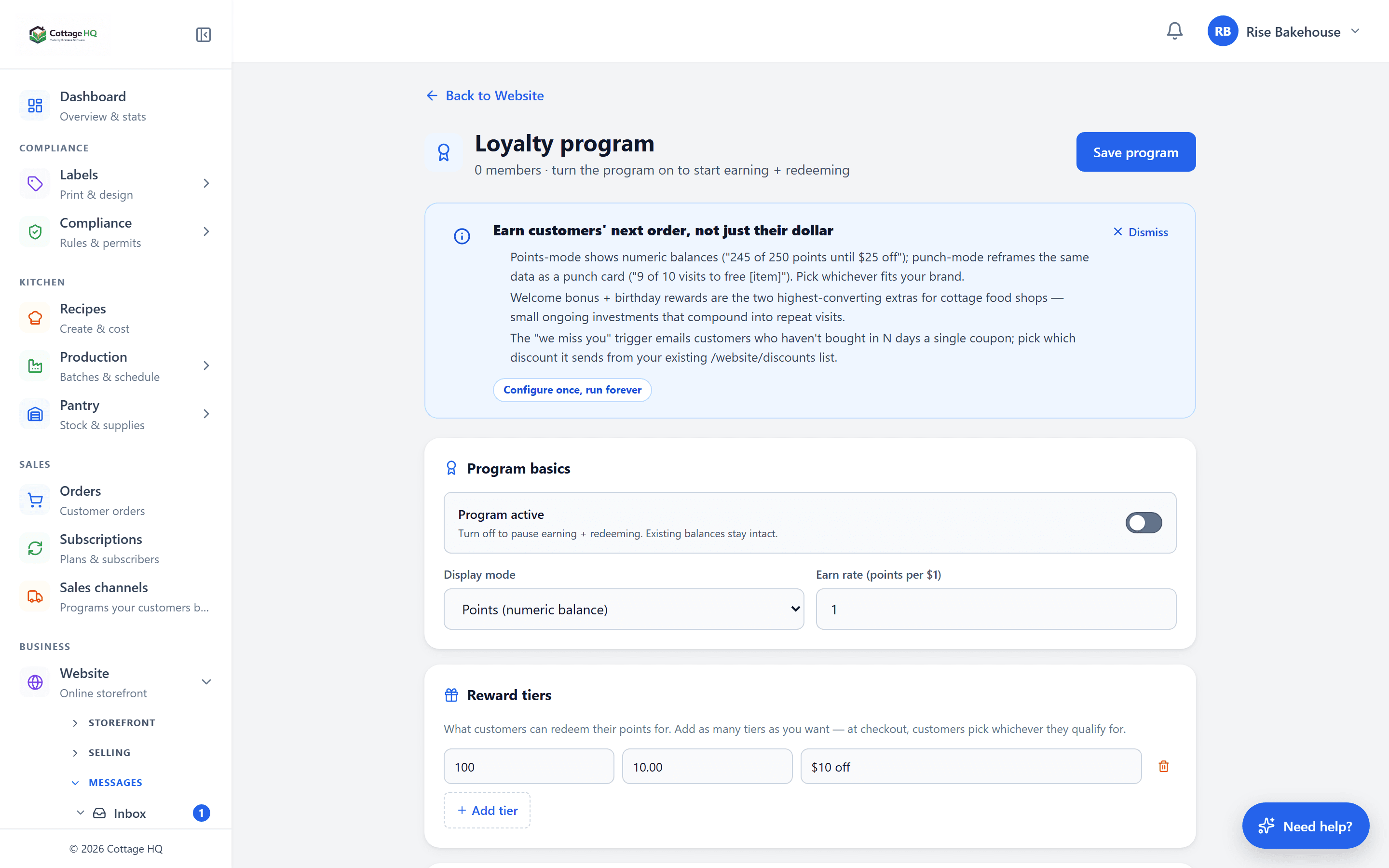Click the Compliance shield icon

coord(35,232)
